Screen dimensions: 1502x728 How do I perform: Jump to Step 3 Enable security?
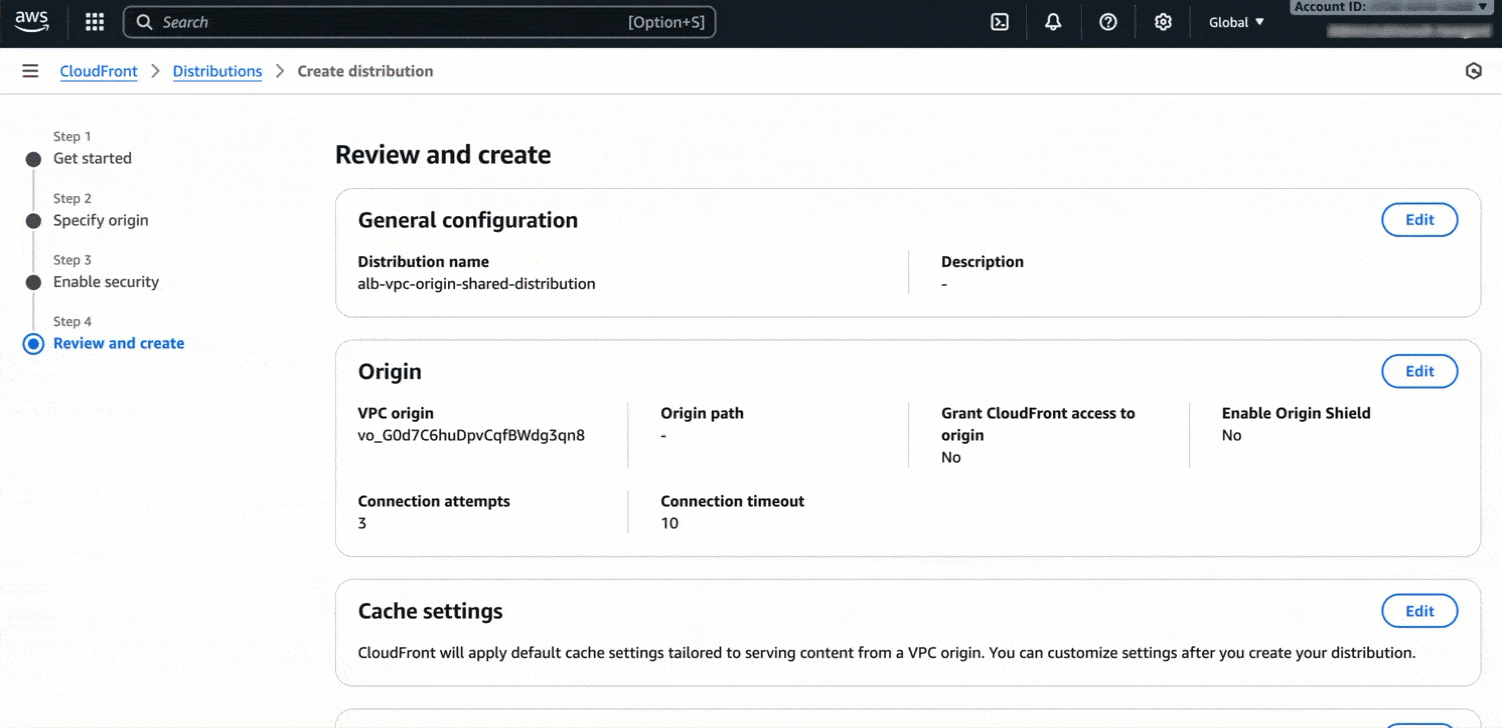tap(106, 282)
